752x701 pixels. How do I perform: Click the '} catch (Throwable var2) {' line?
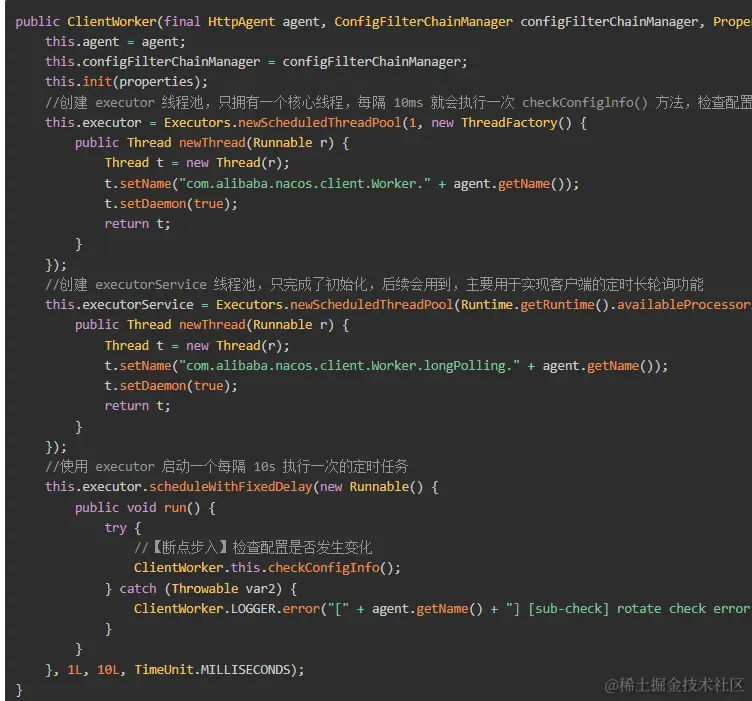pos(201,589)
